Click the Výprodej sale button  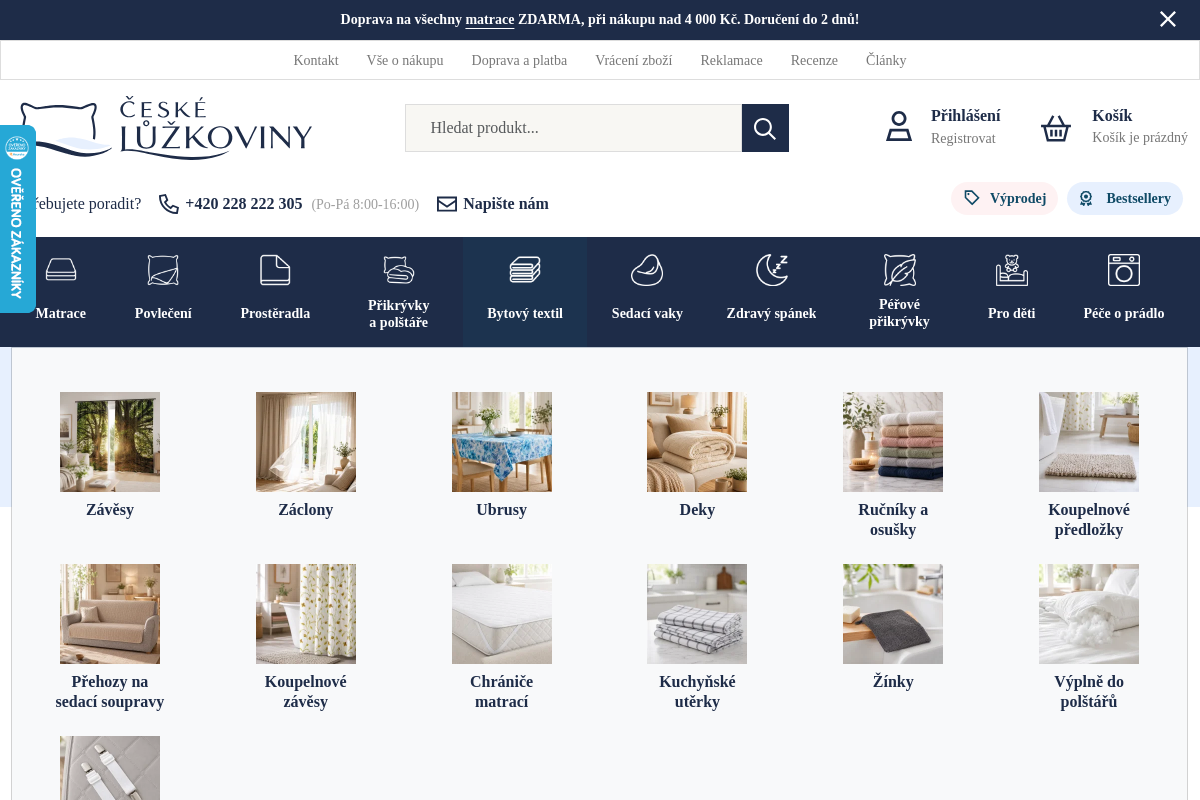[1004, 198]
